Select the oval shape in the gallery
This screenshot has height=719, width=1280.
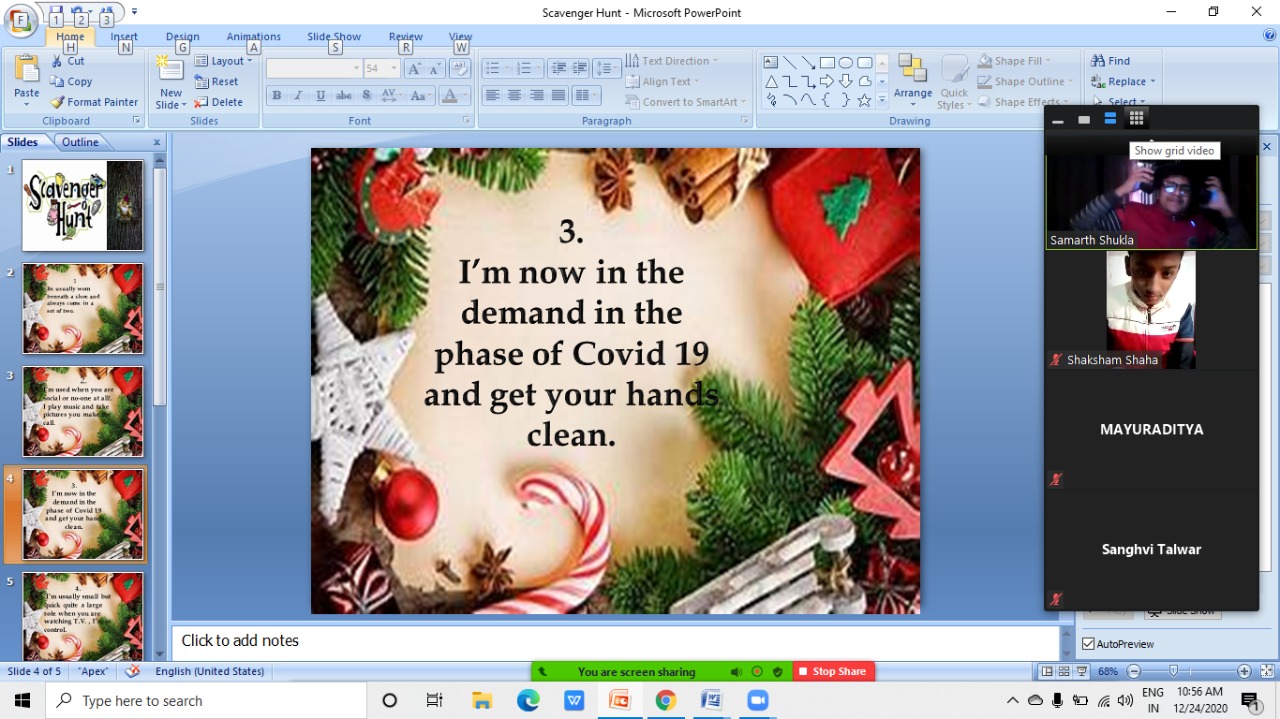[846, 62]
